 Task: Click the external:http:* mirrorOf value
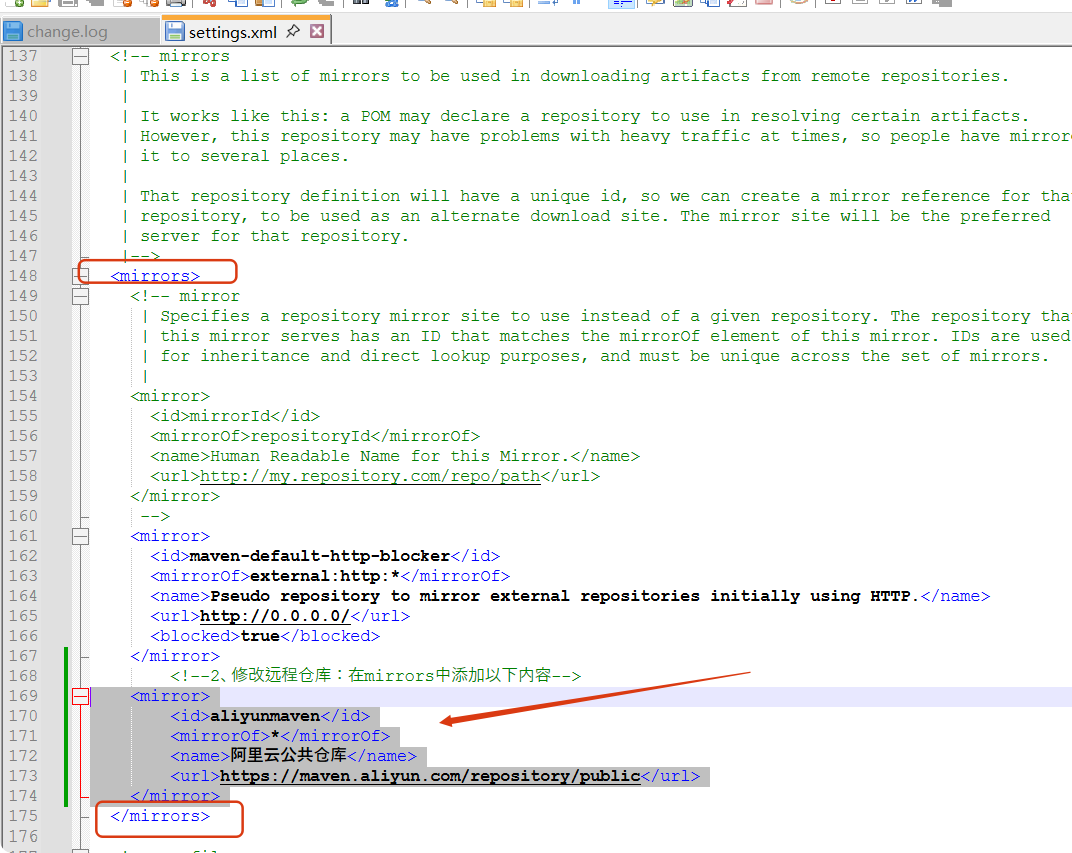pyautogui.click(x=325, y=576)
